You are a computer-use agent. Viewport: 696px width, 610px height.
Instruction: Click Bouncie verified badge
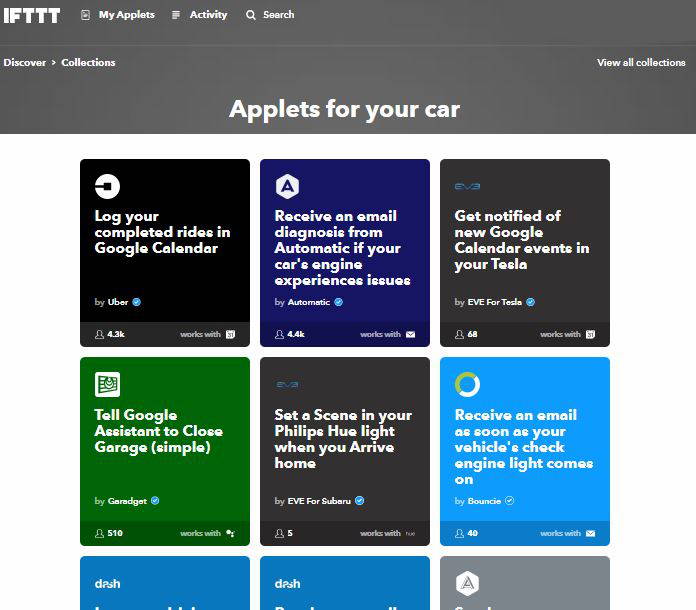click(x=510, y=501)
